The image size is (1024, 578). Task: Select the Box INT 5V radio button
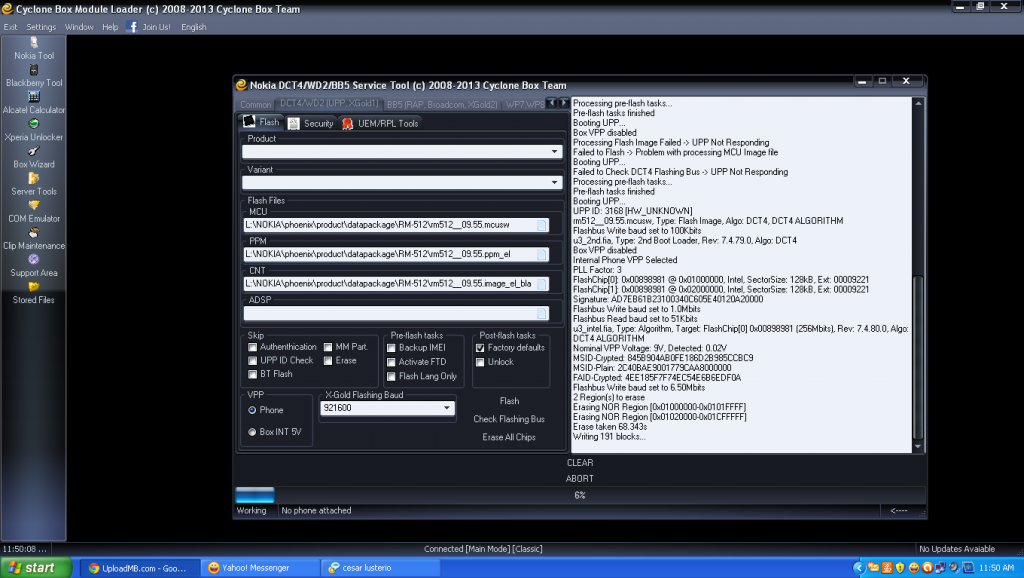[252, 432]
